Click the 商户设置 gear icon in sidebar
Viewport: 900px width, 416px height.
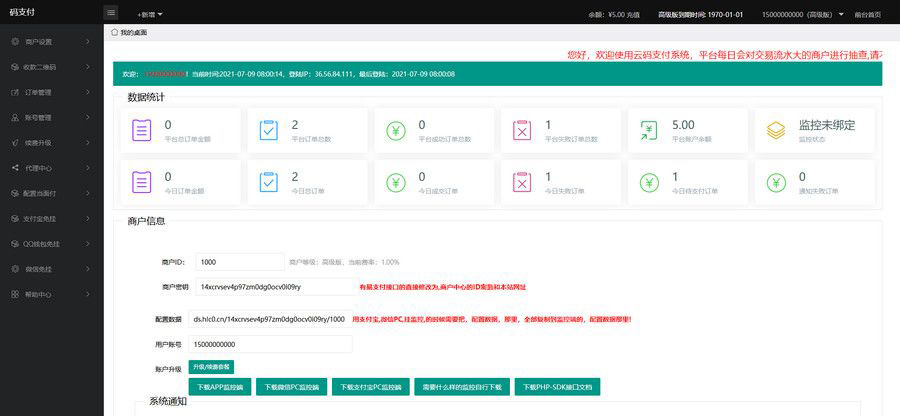click(14, 42)
